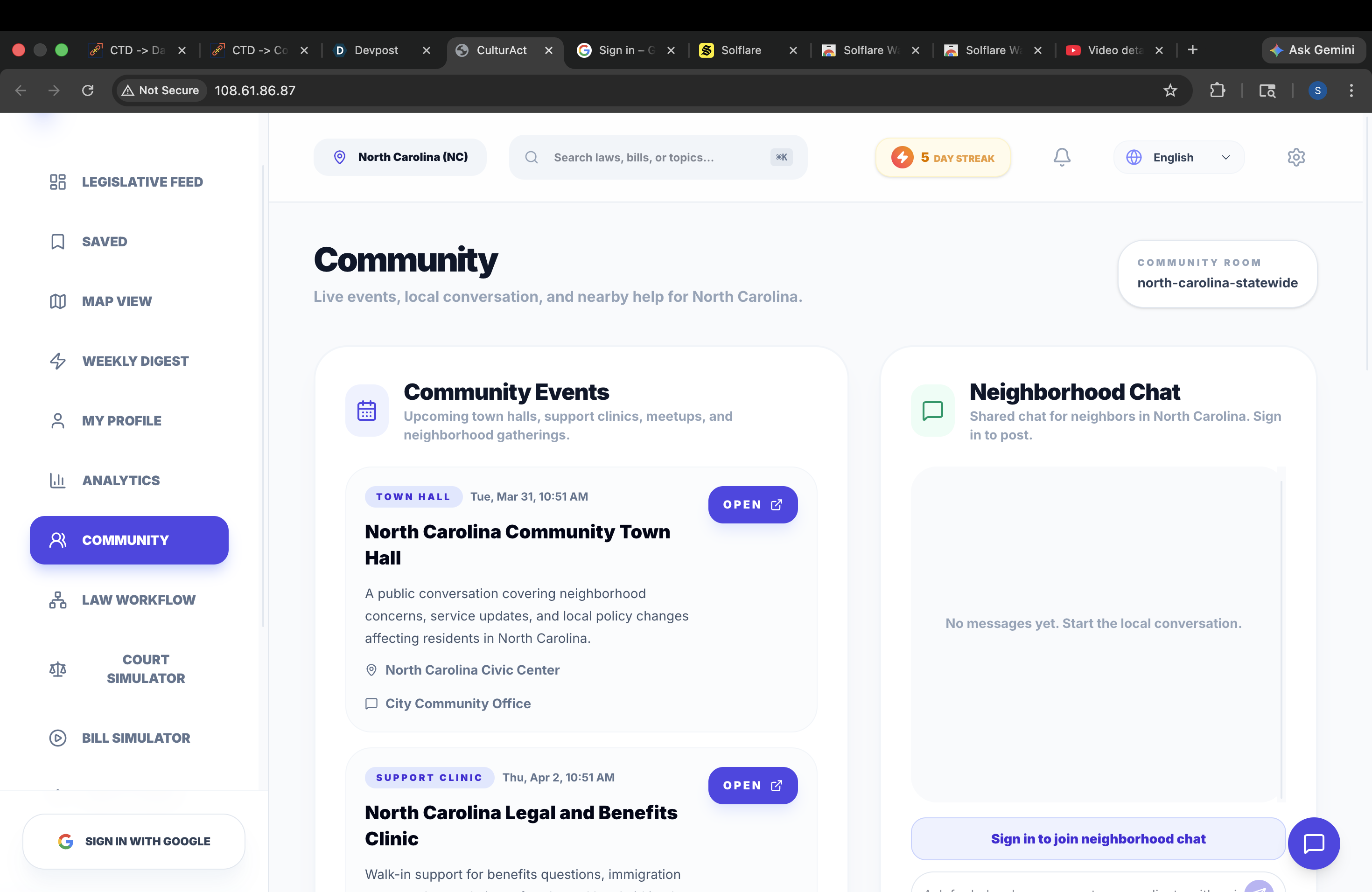Viewport: 1372px width, 892px height.
Task: Switch to the Devpost browser tab
Action: click(376, 50)
